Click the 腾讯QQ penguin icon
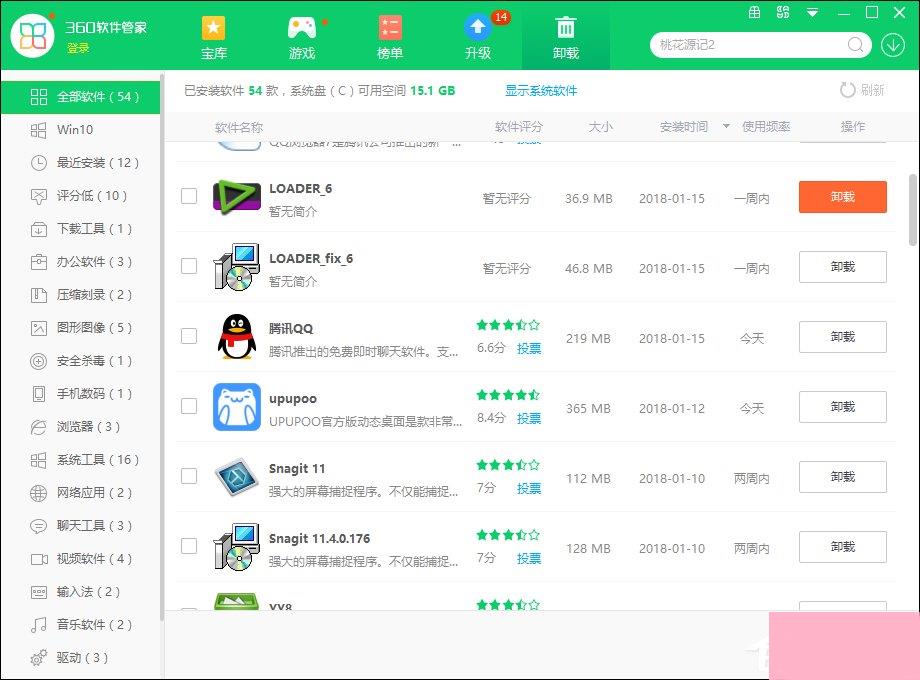This screenshot has width=920, height=680. coord(236,337)
